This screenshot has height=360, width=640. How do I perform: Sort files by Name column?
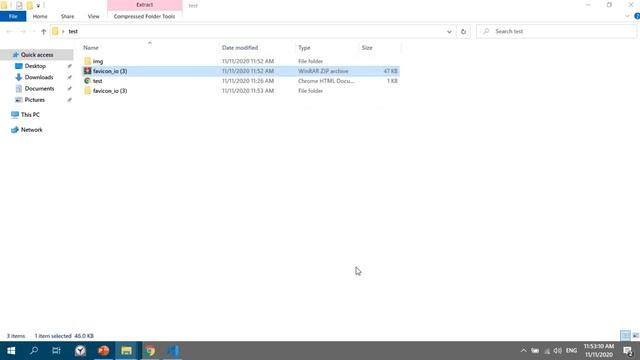click(x=91, y=48)
